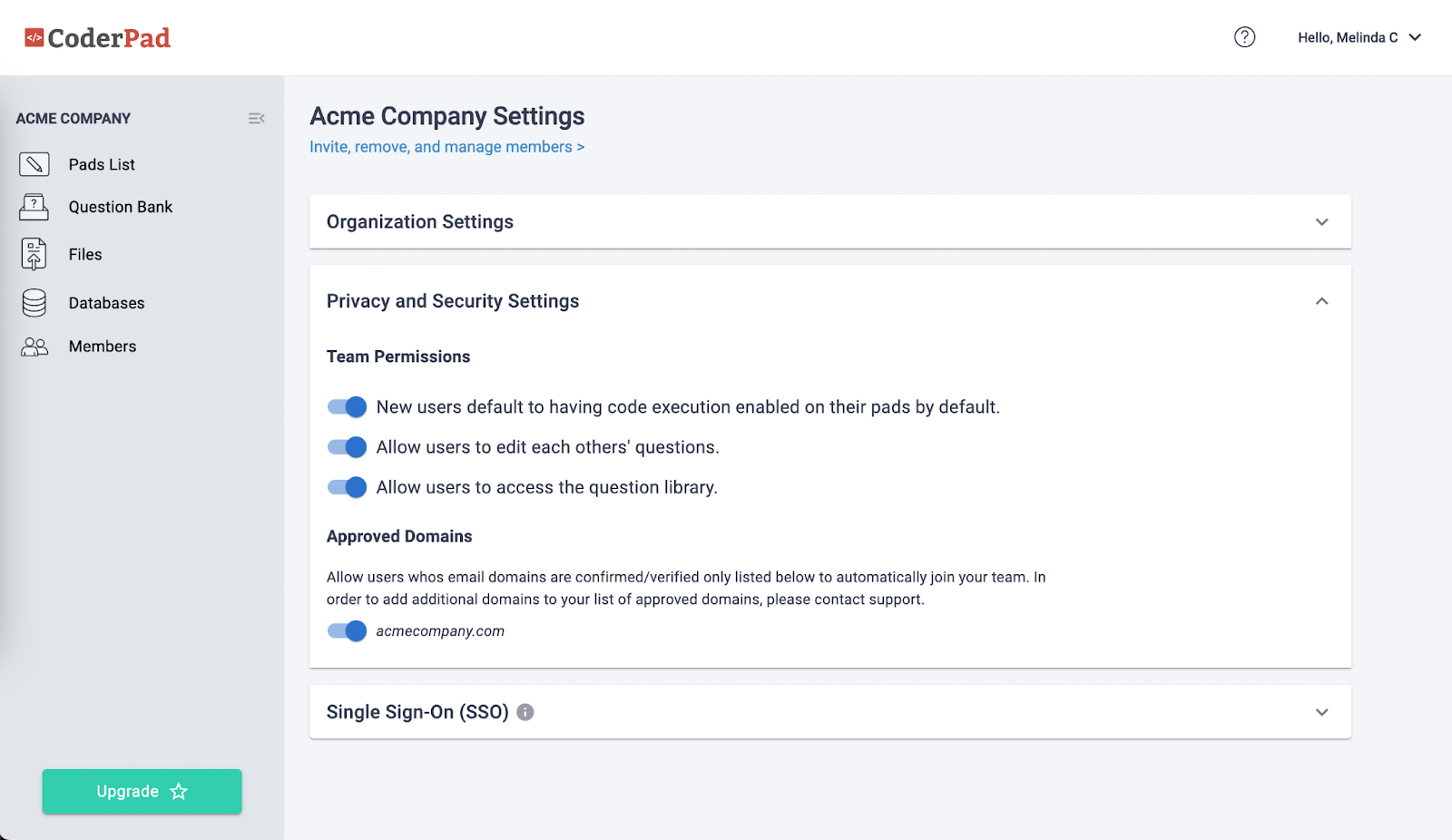Collapse the sidebar using the menu icon
This screenshot has width=1452, height=840.
pos(256,119)
